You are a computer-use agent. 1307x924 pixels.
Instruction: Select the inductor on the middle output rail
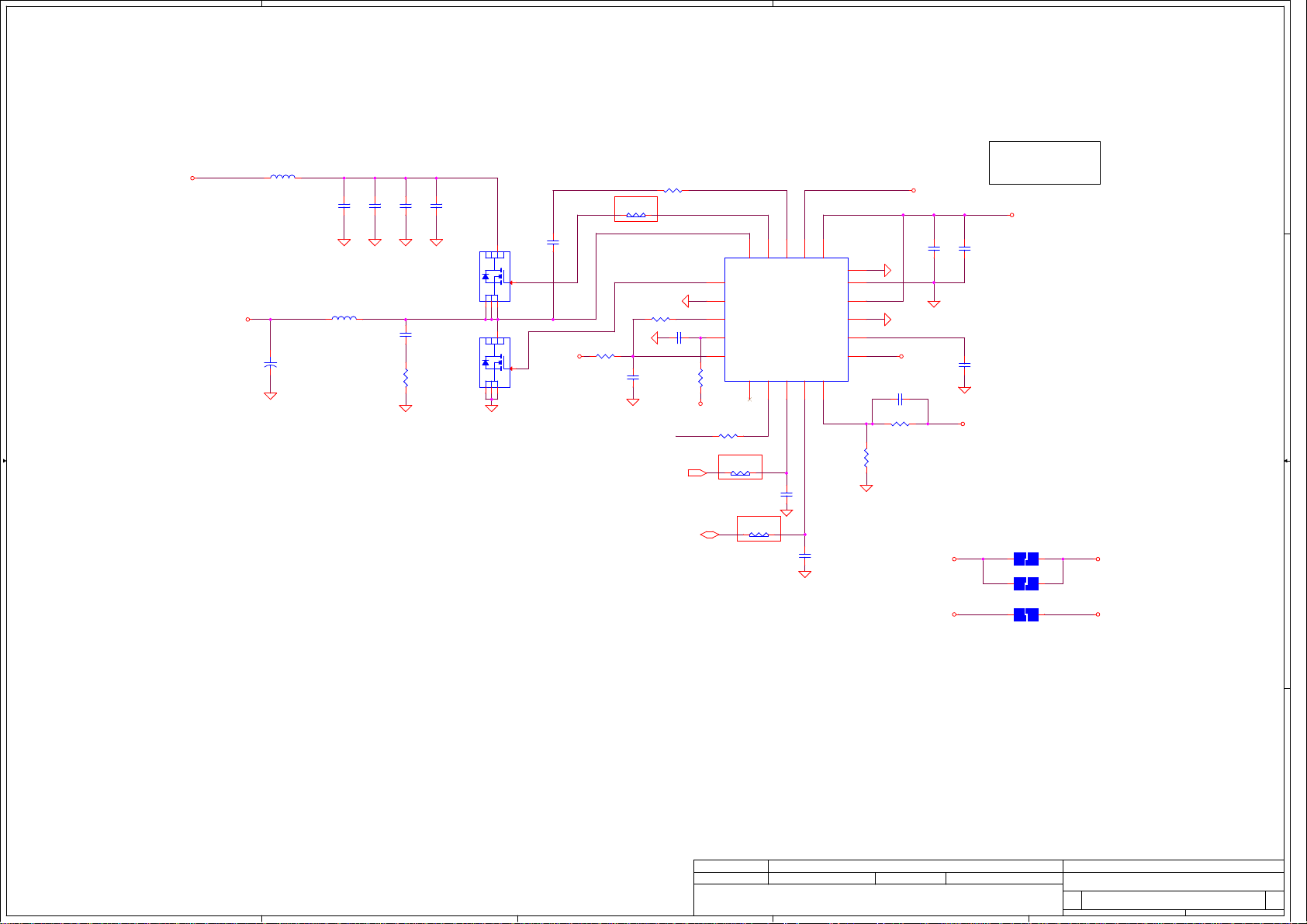[344, 317]
